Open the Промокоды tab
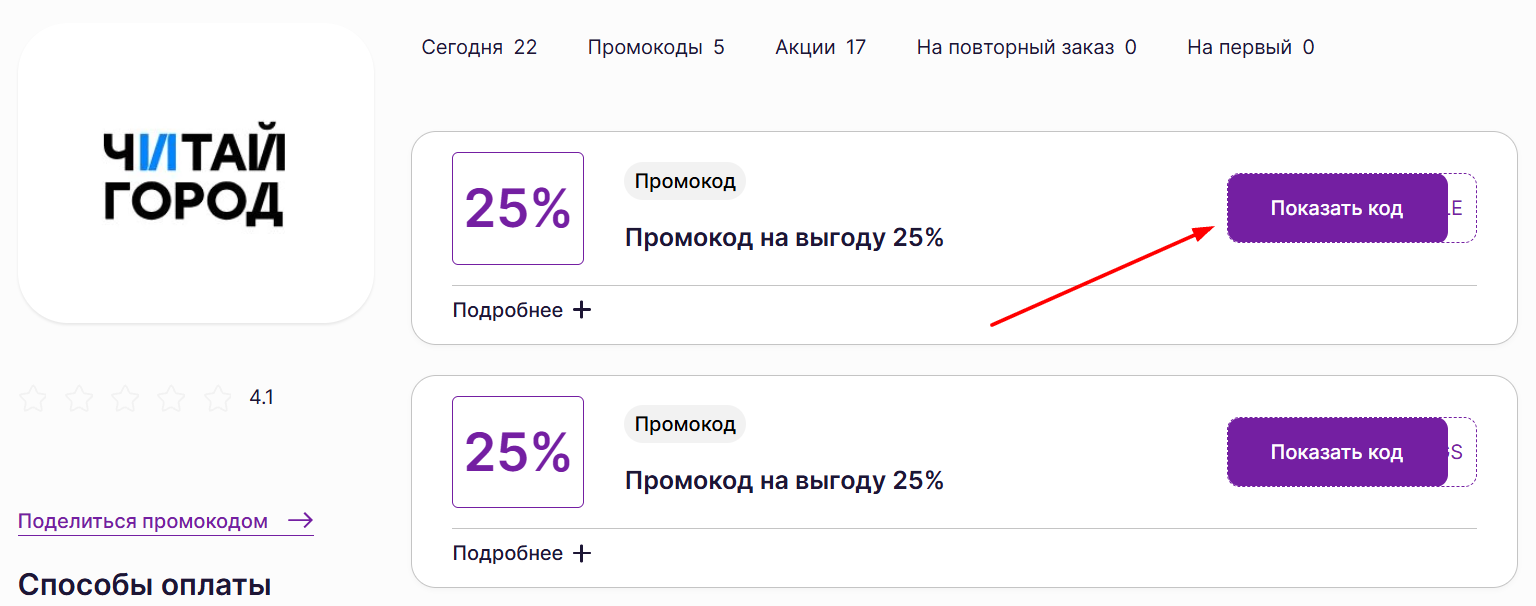 point(657,46)
